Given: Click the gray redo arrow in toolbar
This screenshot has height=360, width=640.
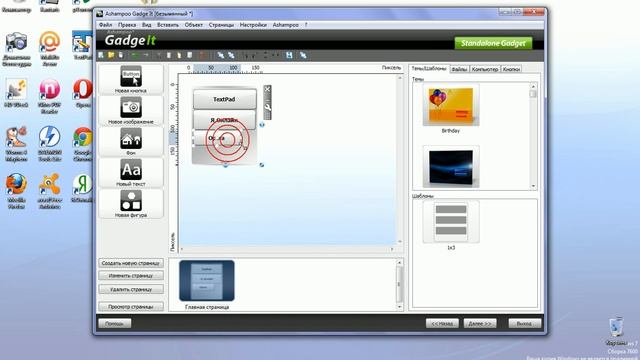Looking at the screenshot, I should point(146,55).
